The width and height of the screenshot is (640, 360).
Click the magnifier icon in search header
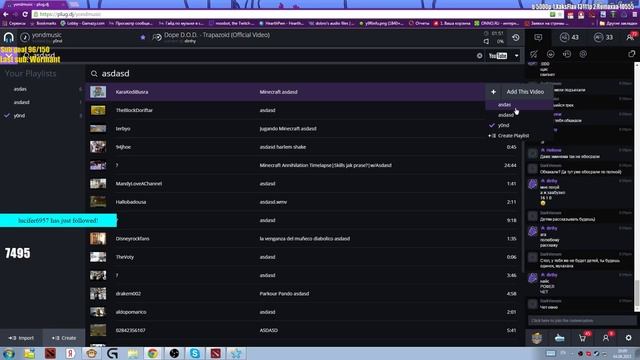tap(94, 73)
